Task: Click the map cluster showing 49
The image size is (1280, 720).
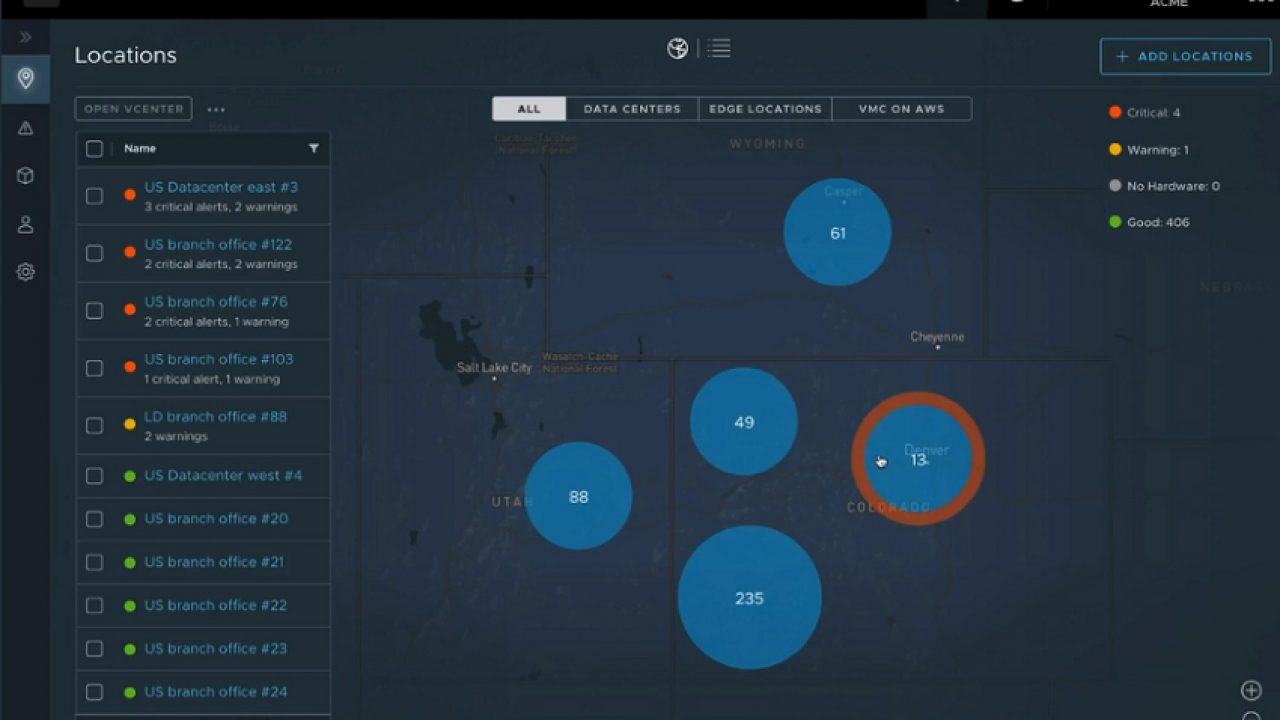Action: [x=744, y=421]
